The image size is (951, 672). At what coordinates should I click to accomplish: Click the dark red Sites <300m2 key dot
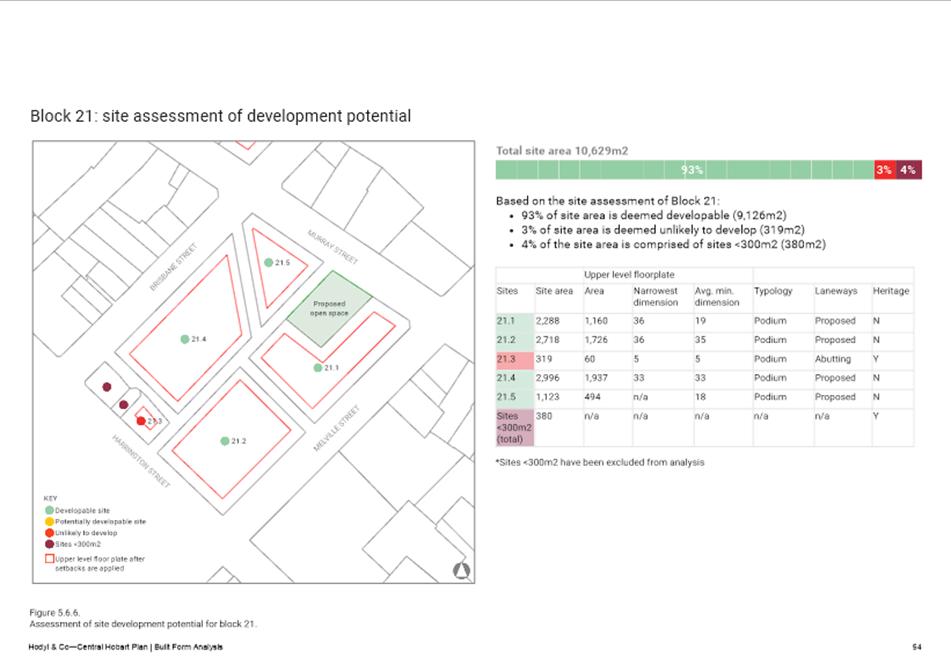pos(50,544)
